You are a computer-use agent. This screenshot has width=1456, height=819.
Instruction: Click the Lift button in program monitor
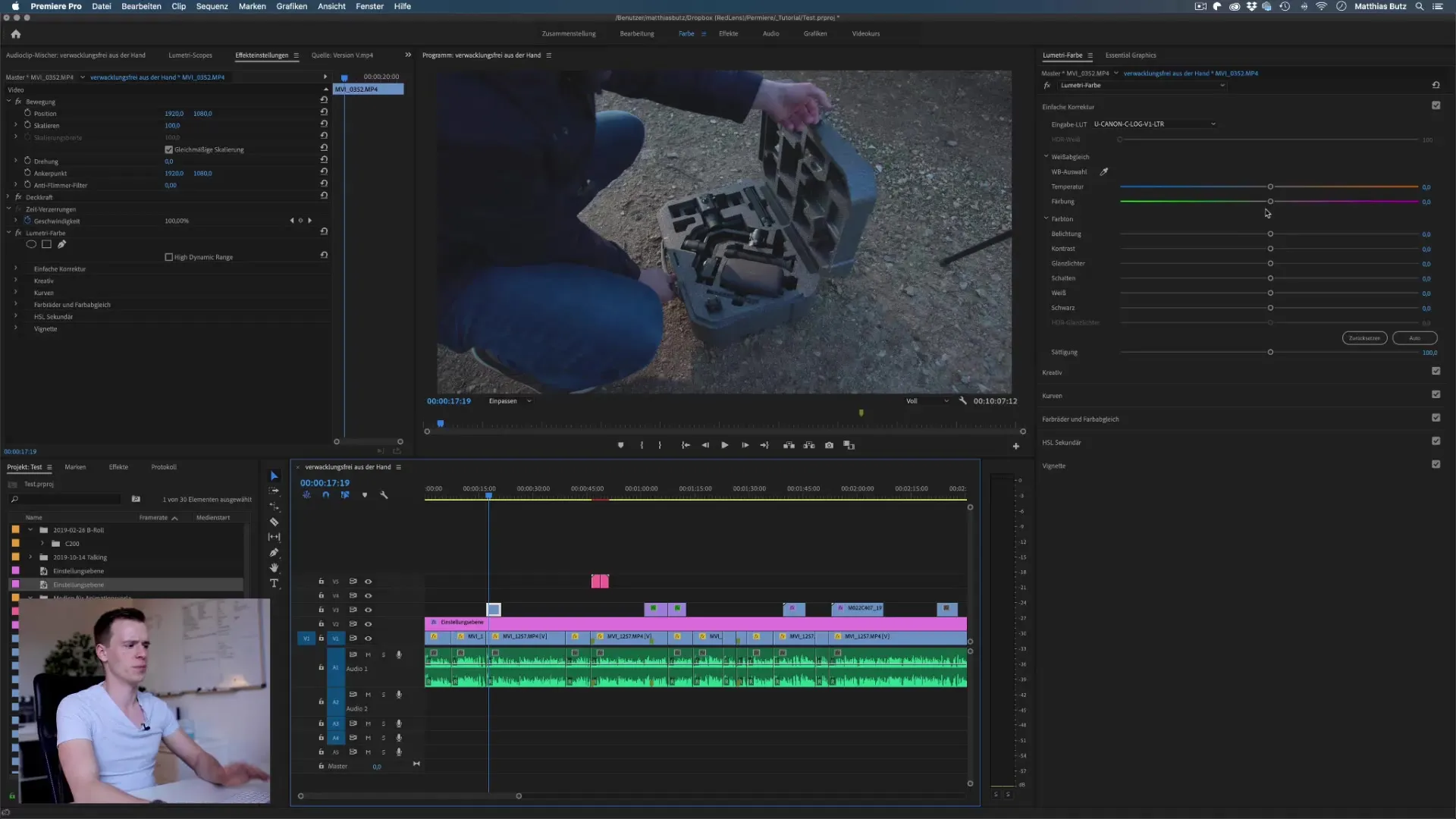tap(789, 445)
